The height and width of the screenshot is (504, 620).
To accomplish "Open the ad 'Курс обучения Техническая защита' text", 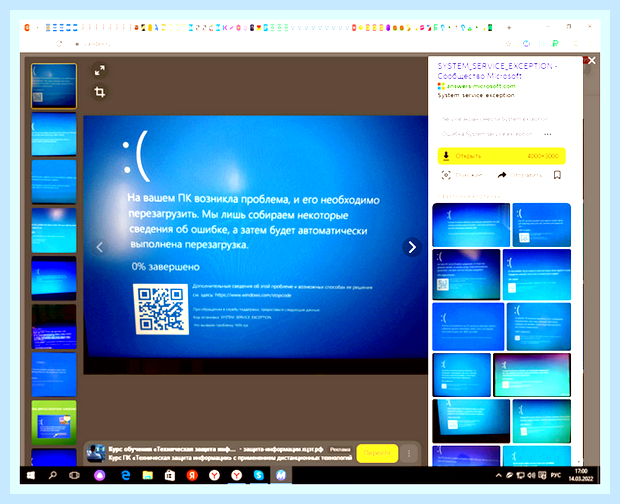I will coord(172,449).
